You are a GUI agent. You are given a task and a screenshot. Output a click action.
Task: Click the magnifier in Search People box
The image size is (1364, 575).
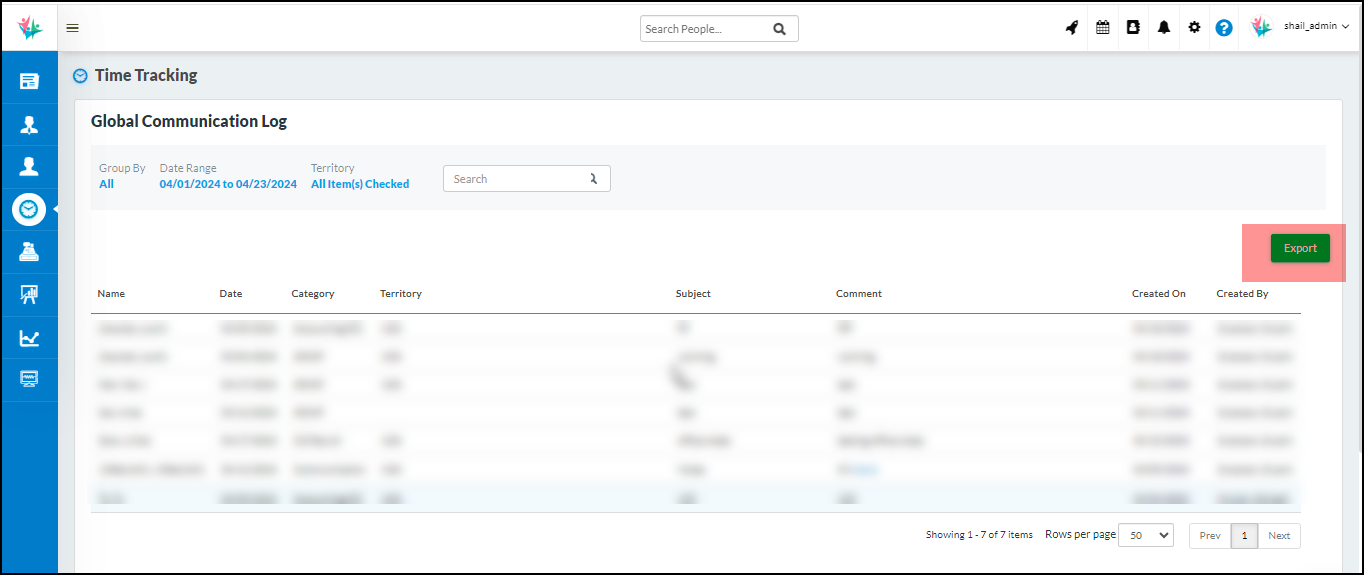780,29
